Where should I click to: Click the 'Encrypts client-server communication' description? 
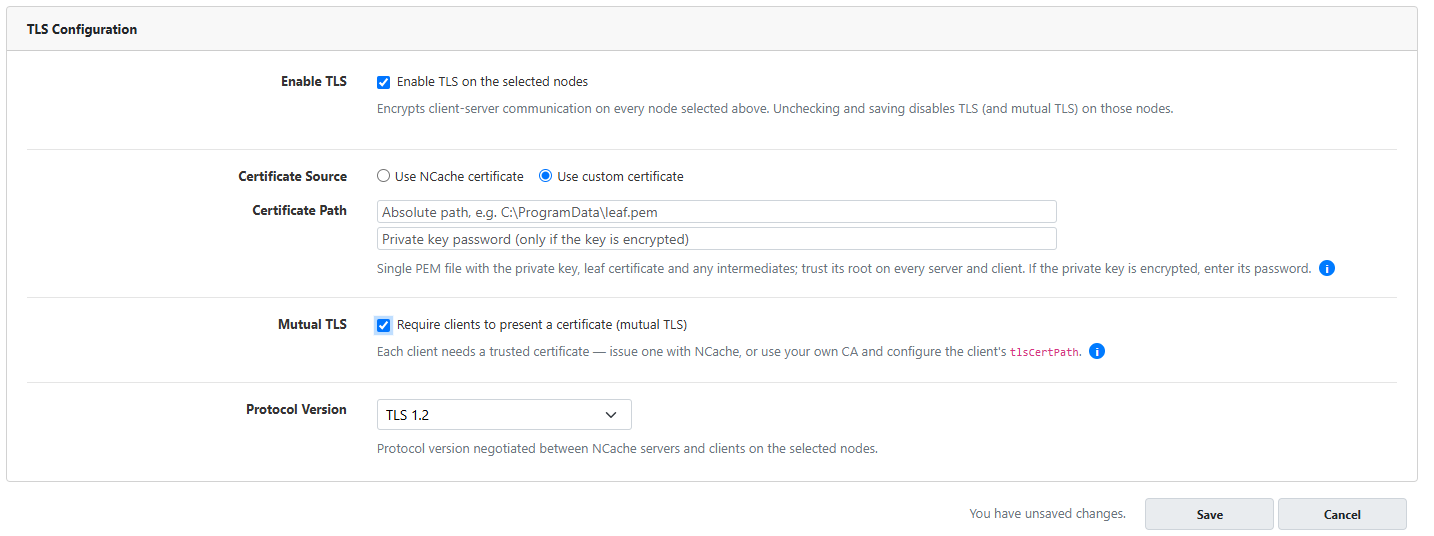pos(775,109)
